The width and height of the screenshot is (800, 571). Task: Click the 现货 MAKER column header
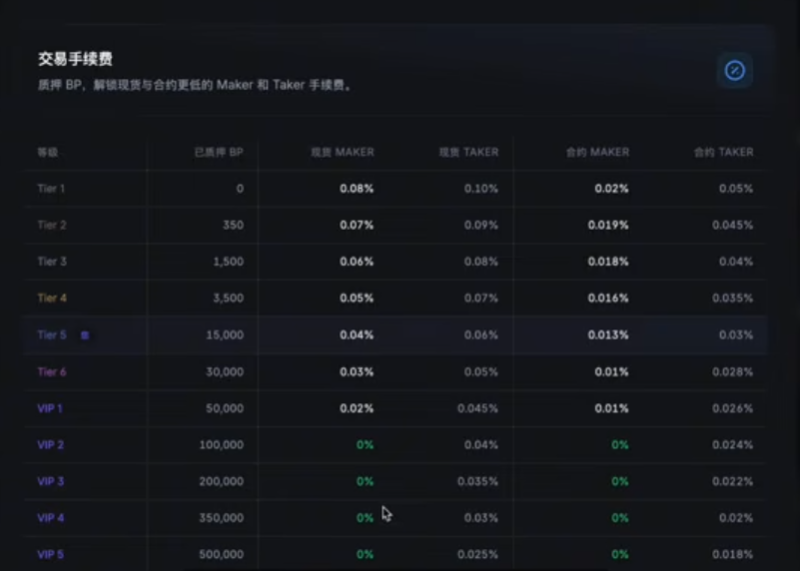pos(342,152)
